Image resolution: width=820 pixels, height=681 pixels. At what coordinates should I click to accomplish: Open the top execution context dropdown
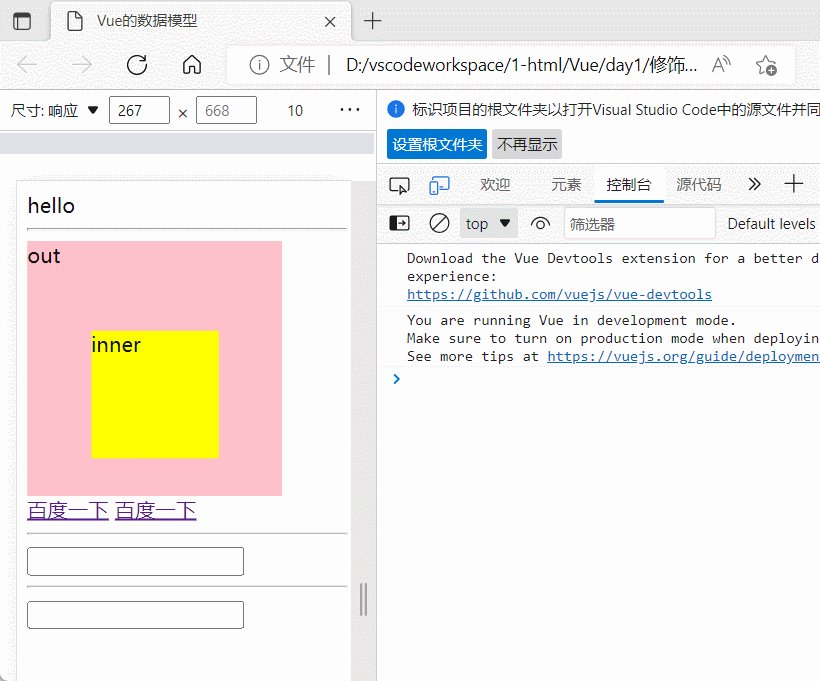488,223
